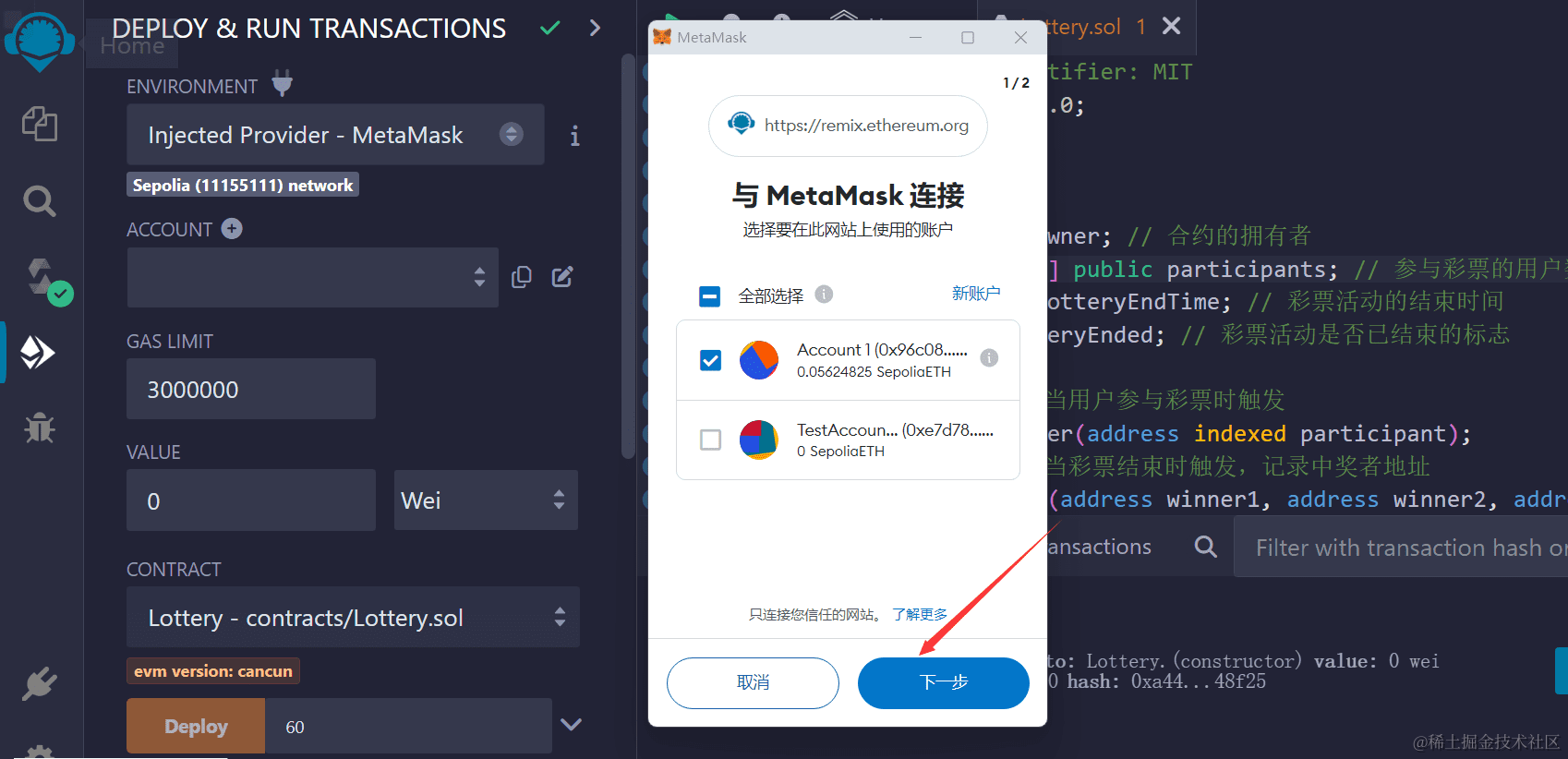
Task: Close the Lottery.sol editor tab
Action: point(1171,26)
